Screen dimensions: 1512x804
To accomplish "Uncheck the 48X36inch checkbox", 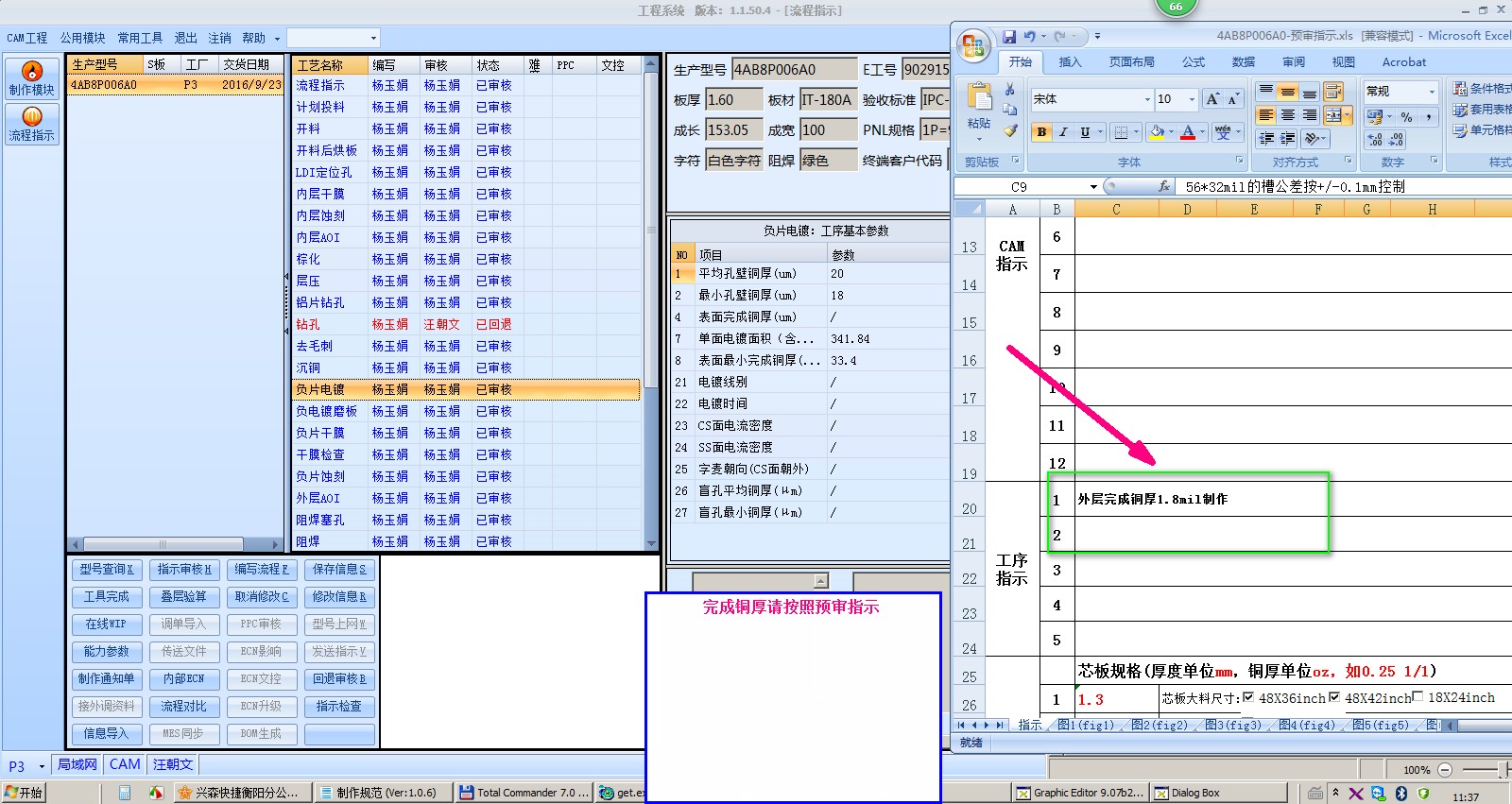I will tap(1248, 697).
